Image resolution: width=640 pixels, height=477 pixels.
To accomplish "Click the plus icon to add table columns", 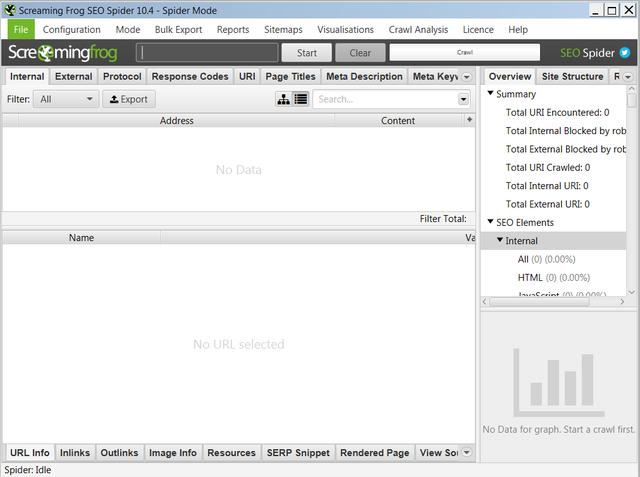I will [469, 120].
